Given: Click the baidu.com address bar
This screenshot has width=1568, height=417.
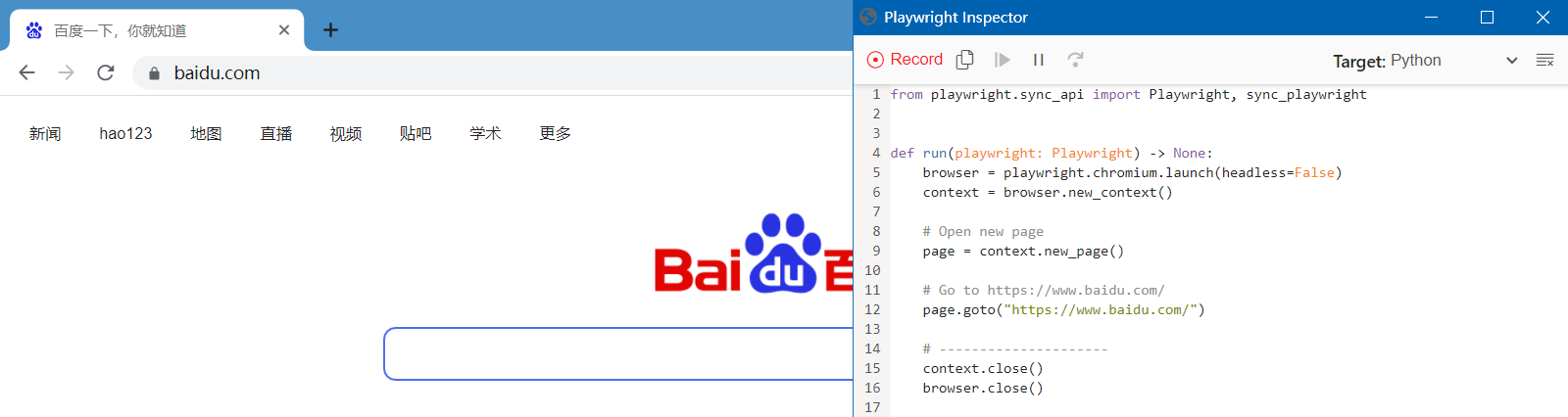Looking at the screenshot, I should (493, 73).
